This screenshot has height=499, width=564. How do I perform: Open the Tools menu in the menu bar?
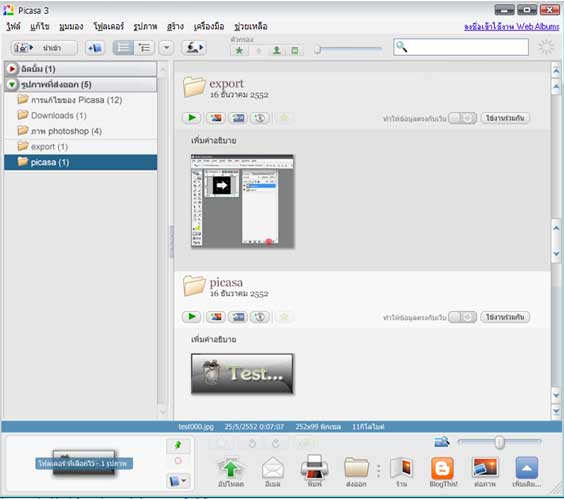tap(209, 26)
